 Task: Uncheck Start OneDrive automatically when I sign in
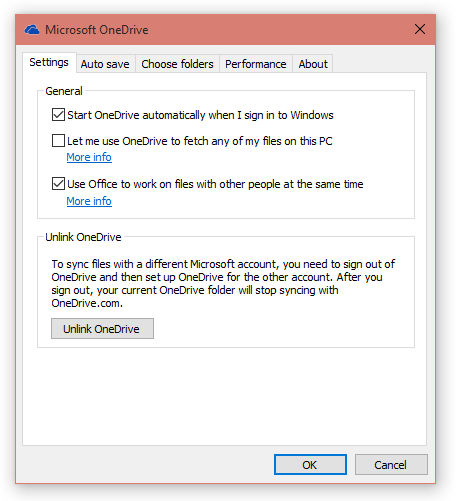click(x=58, y=115)
